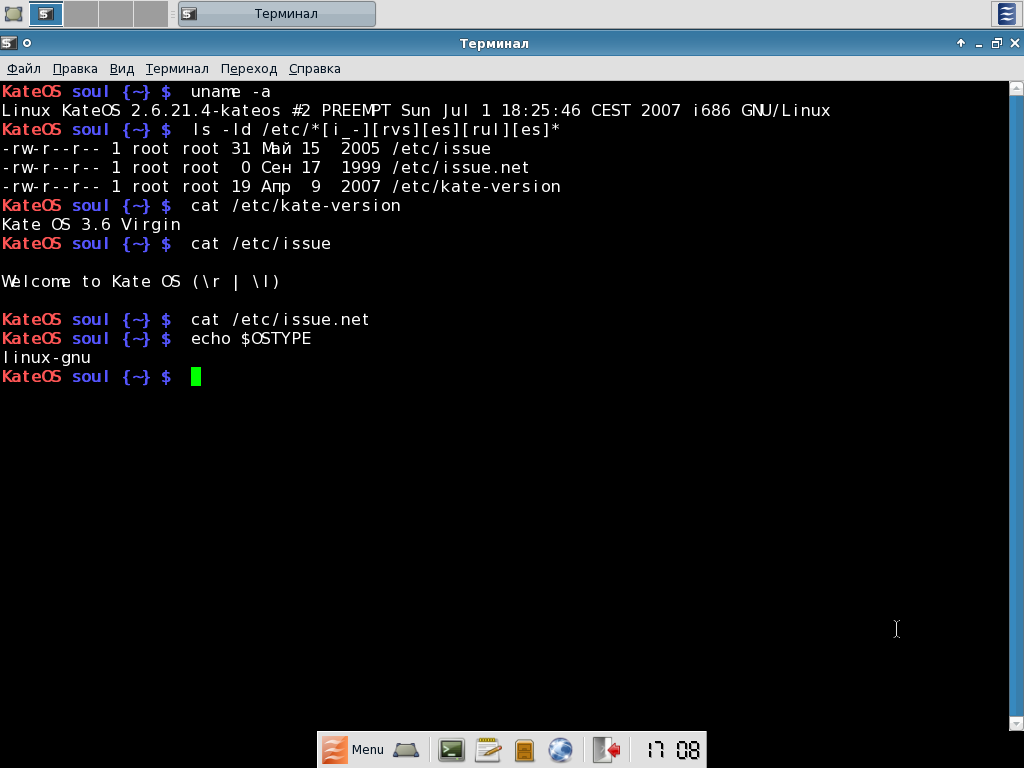Open the Терминал menu in menu bar
This screenshot has height=768, width=1024.
coord(177,69)
